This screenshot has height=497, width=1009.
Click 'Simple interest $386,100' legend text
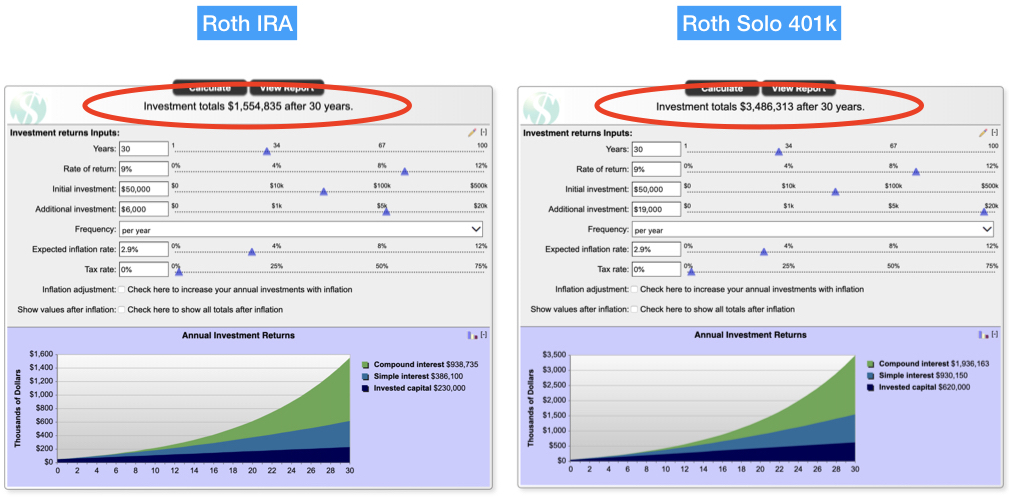click(418, 376)
